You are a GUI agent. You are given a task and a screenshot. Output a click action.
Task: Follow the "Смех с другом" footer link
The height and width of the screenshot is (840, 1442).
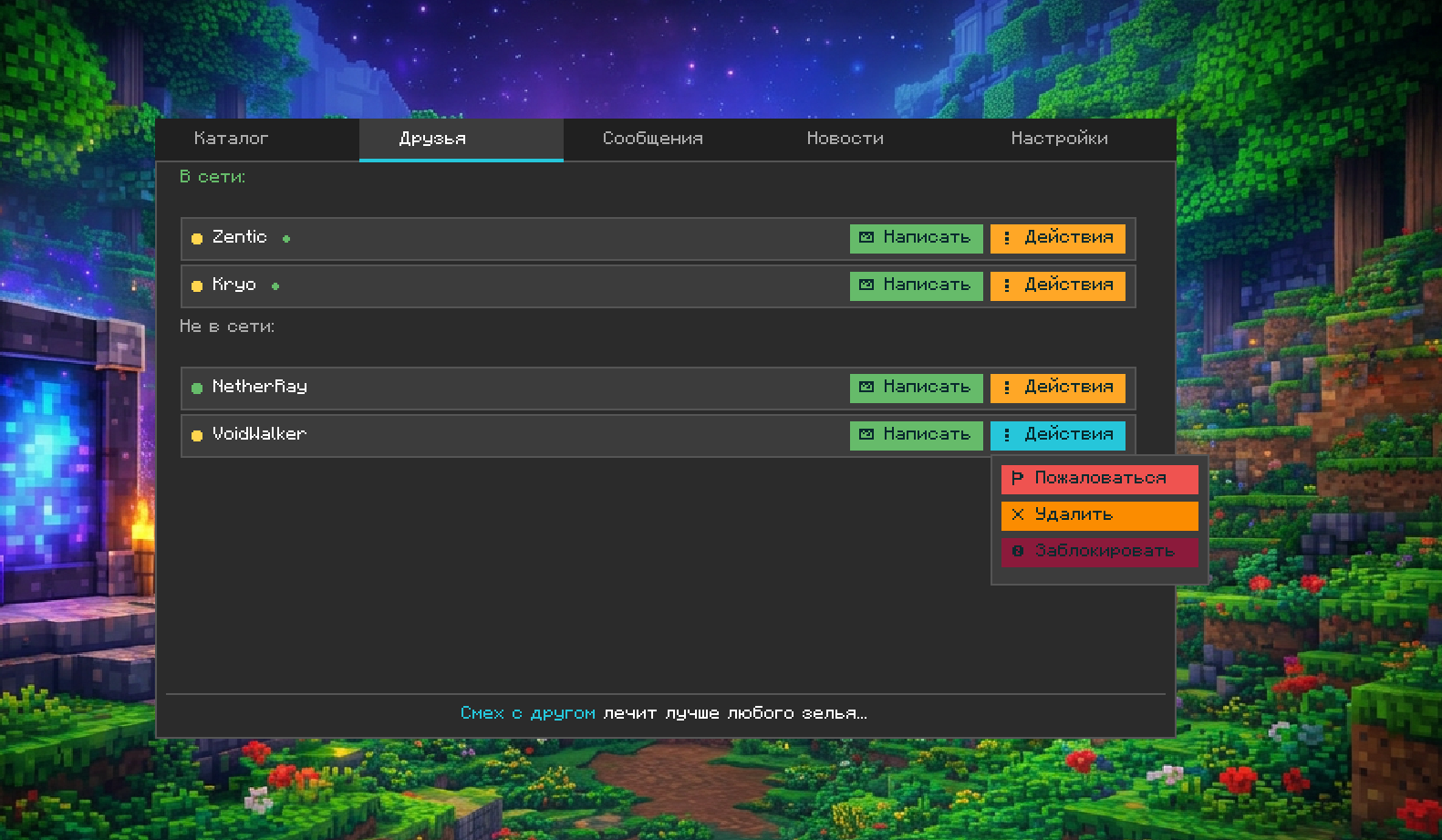coord(528,713)
